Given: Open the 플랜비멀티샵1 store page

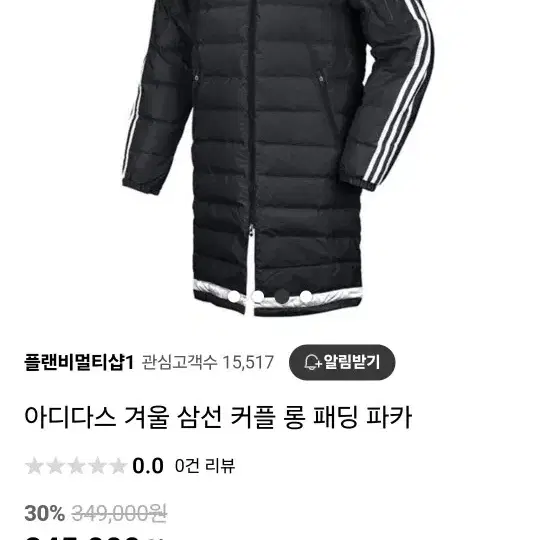Looking at the screenshot, I should 79,362.
